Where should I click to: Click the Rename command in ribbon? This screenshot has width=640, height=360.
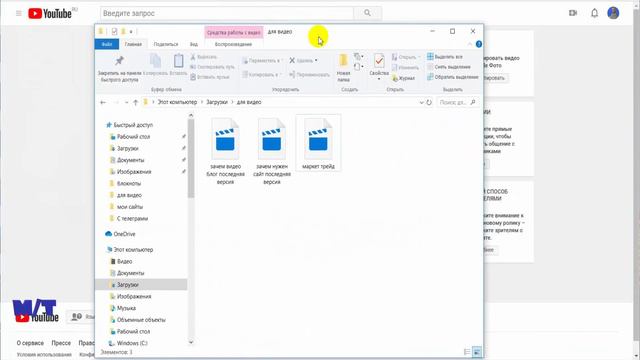point(309,74)
